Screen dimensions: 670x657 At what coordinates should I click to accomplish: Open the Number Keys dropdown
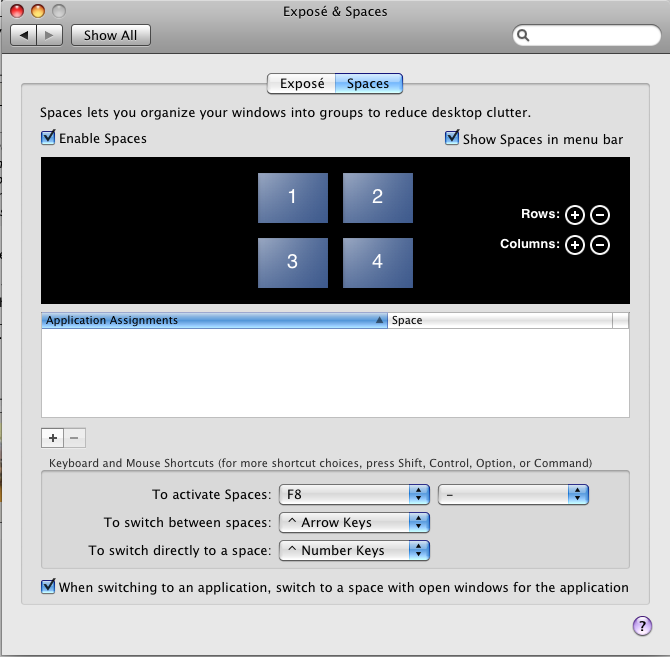(x=354, y=551)
